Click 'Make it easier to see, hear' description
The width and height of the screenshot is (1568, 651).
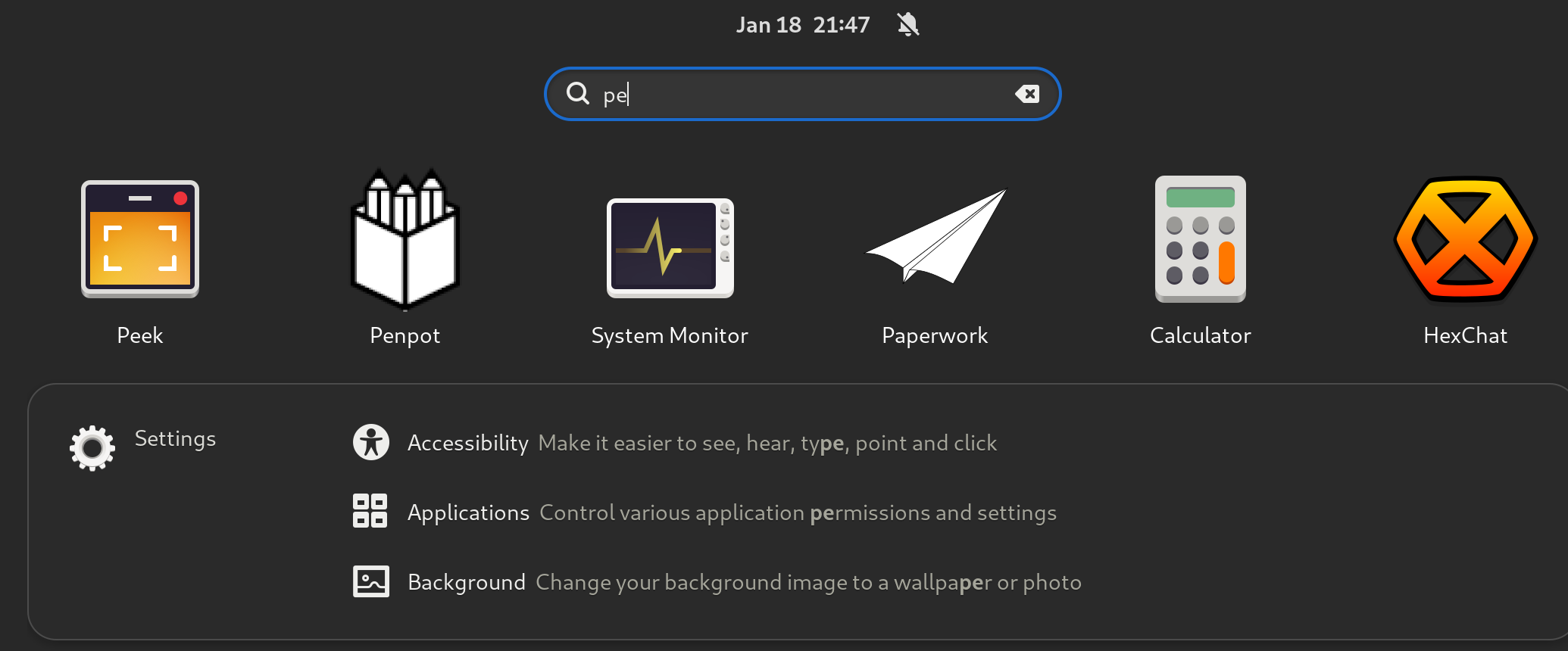tap(767, 444)
